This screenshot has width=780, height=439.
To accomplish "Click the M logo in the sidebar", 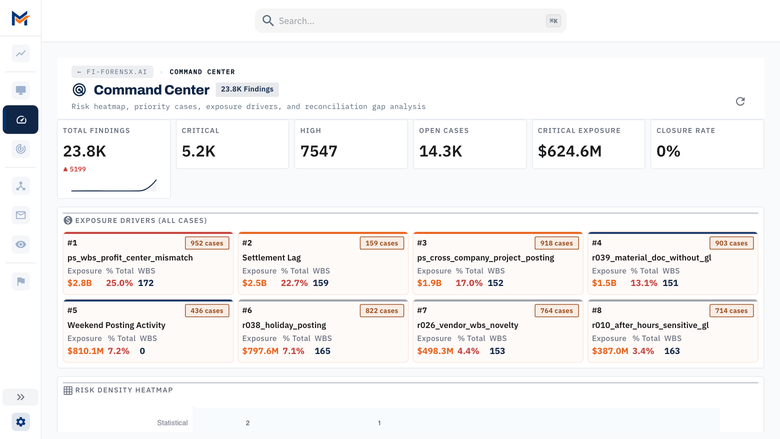I will (20, 18).
